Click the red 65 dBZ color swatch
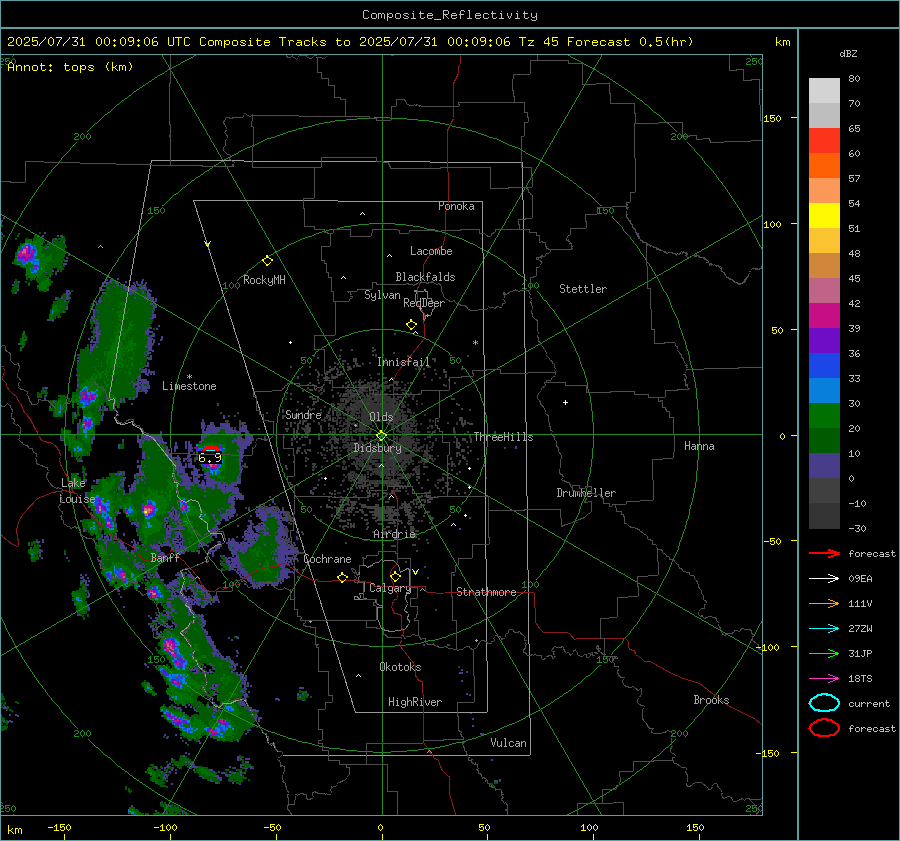The width and height of the screenshot is (900, 841). [x=824, y=141]
